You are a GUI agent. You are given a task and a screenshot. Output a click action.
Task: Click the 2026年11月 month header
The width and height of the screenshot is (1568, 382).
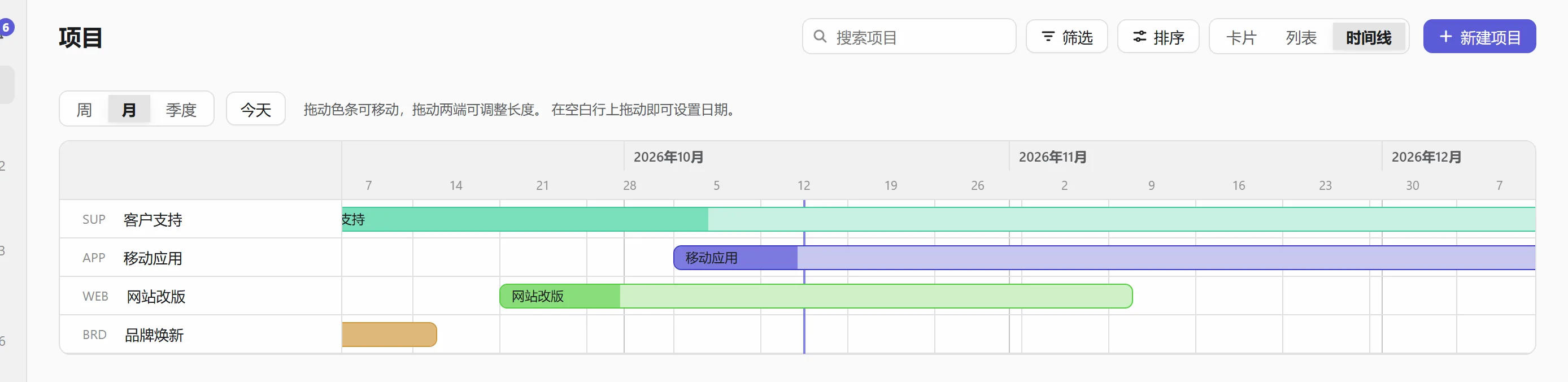pos(1052,157)
